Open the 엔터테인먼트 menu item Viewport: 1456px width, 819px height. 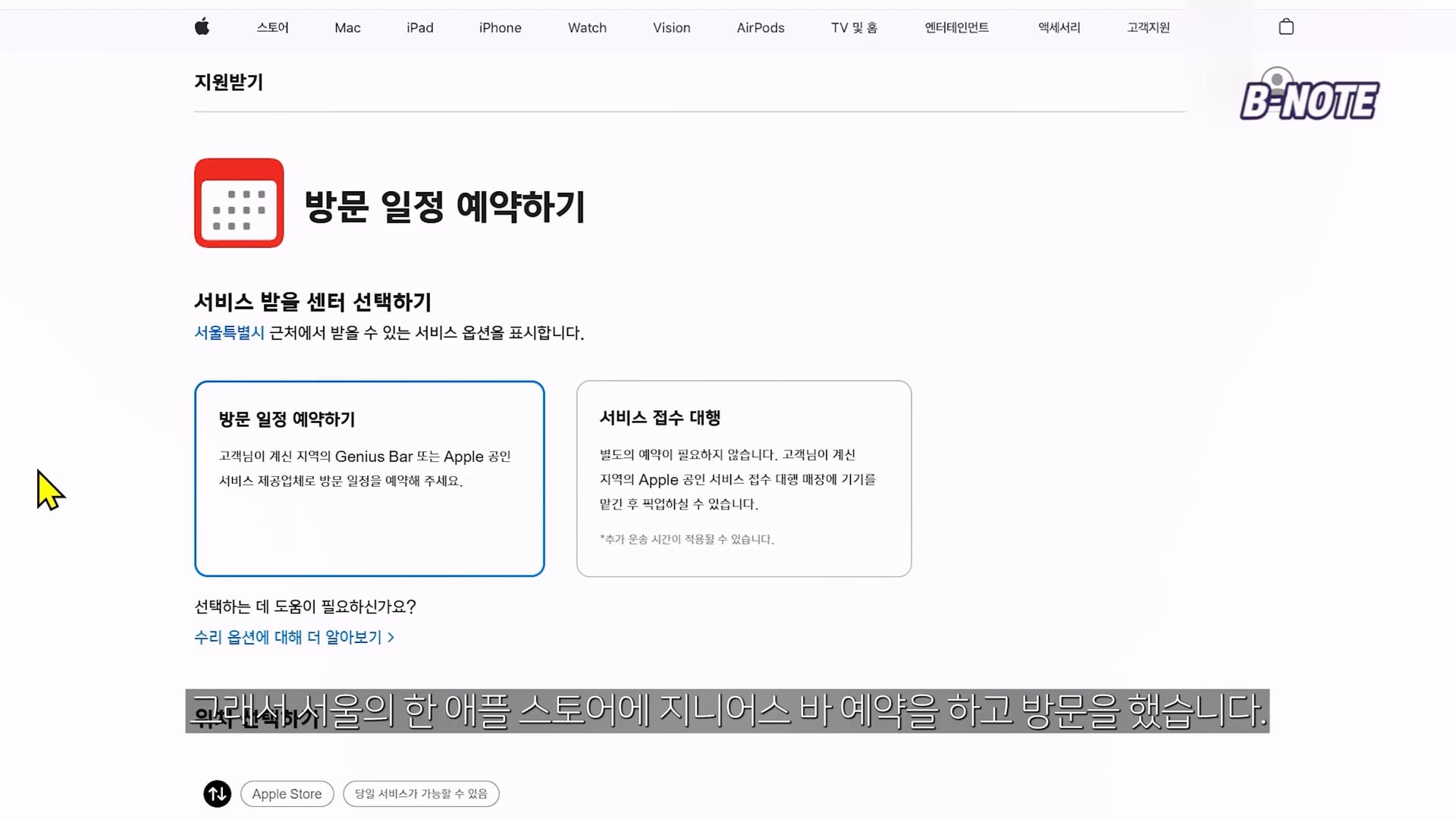pos(956,27)
